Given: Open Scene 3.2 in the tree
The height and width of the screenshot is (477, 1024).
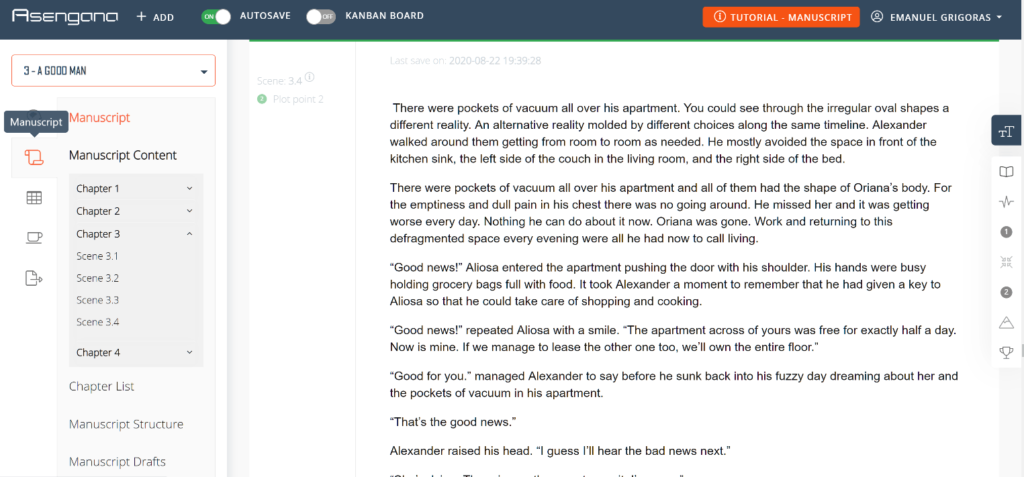Looking at the screenshot, I should [x=98, y=278].
